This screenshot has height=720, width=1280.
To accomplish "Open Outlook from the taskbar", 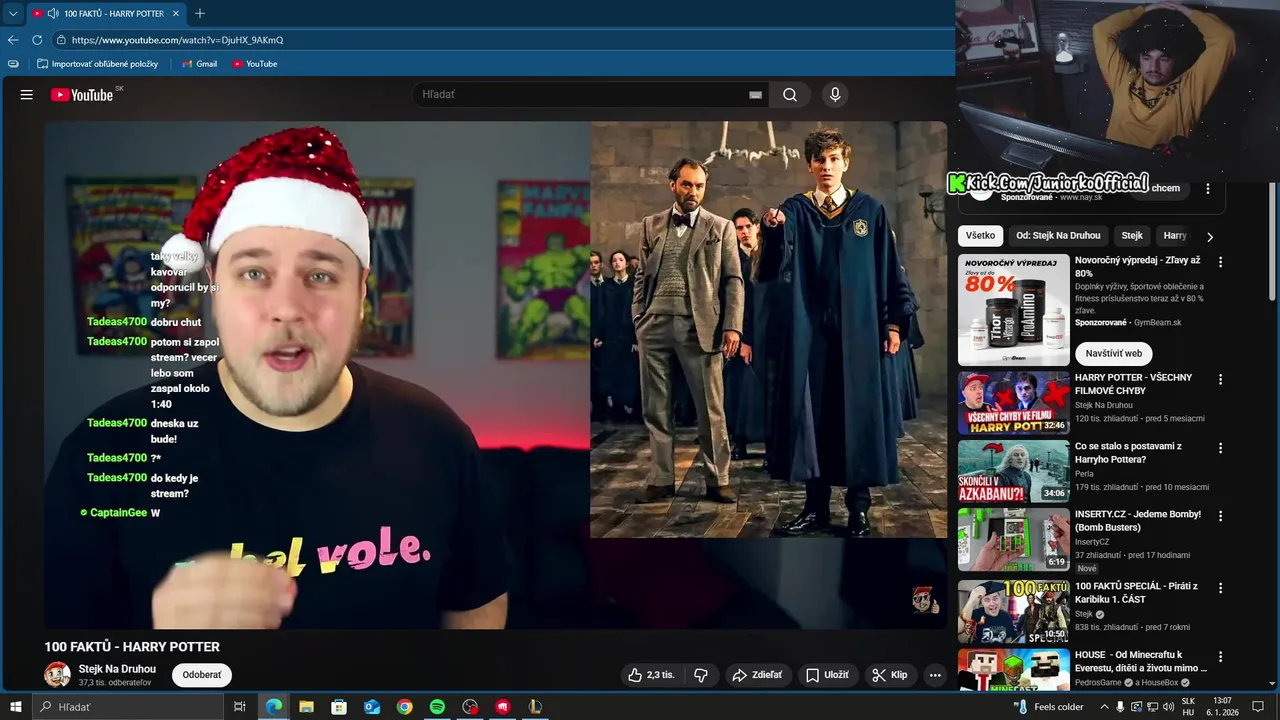I will tap(372, 707).
